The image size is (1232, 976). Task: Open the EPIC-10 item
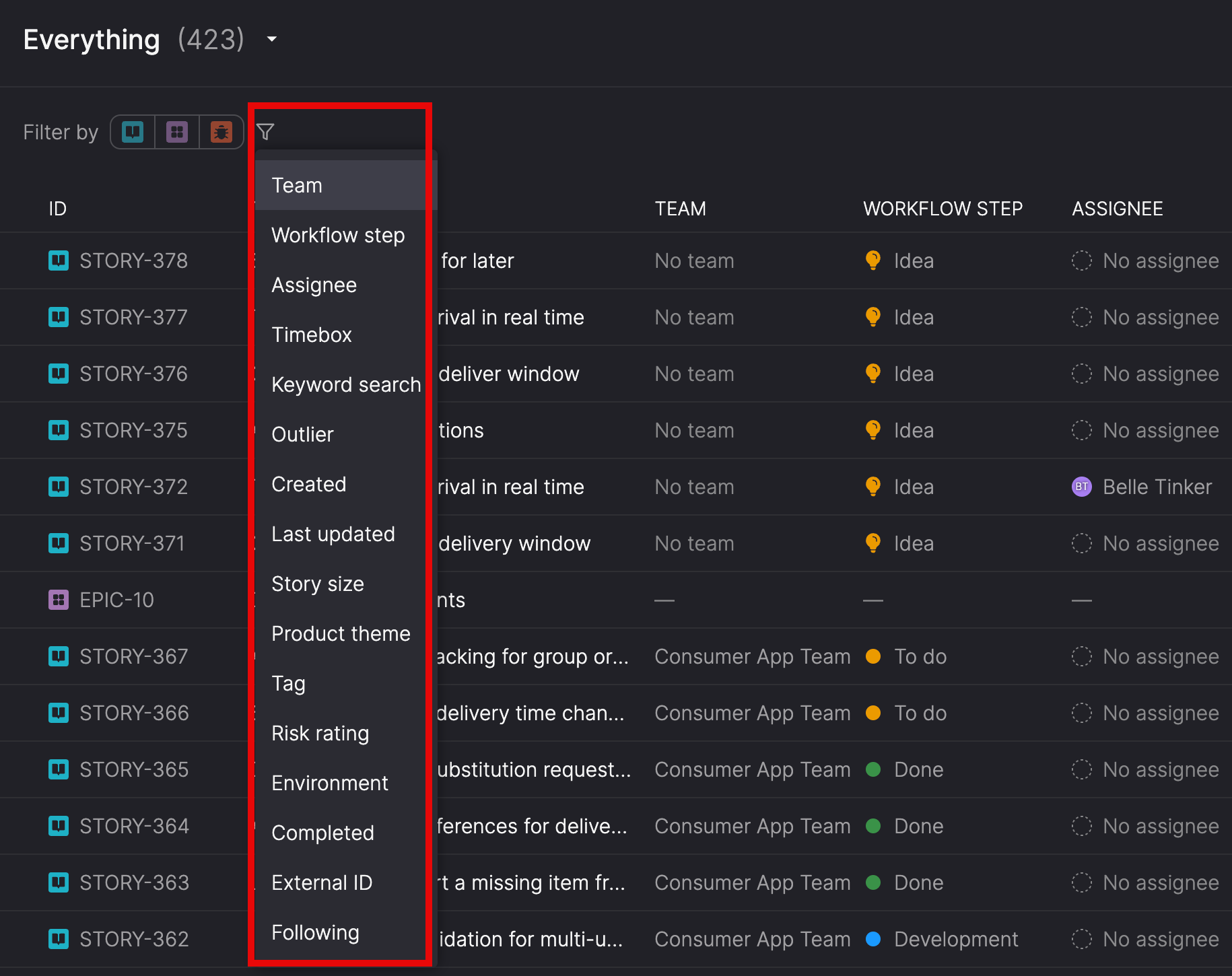(x=116, y=600)
